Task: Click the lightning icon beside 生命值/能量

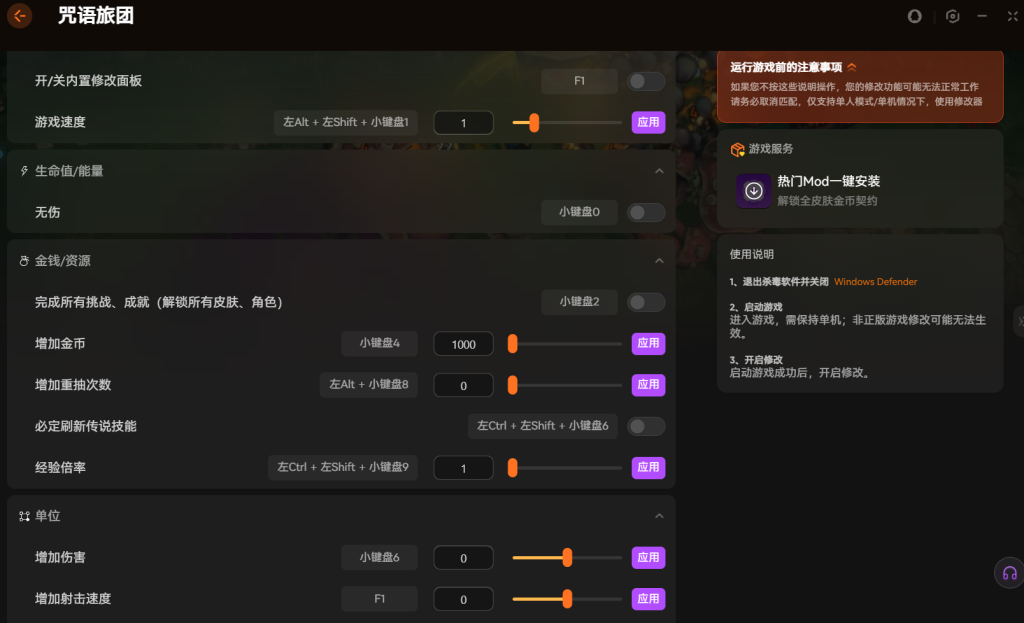Action: pyautogui.click(x=24, y=171)
